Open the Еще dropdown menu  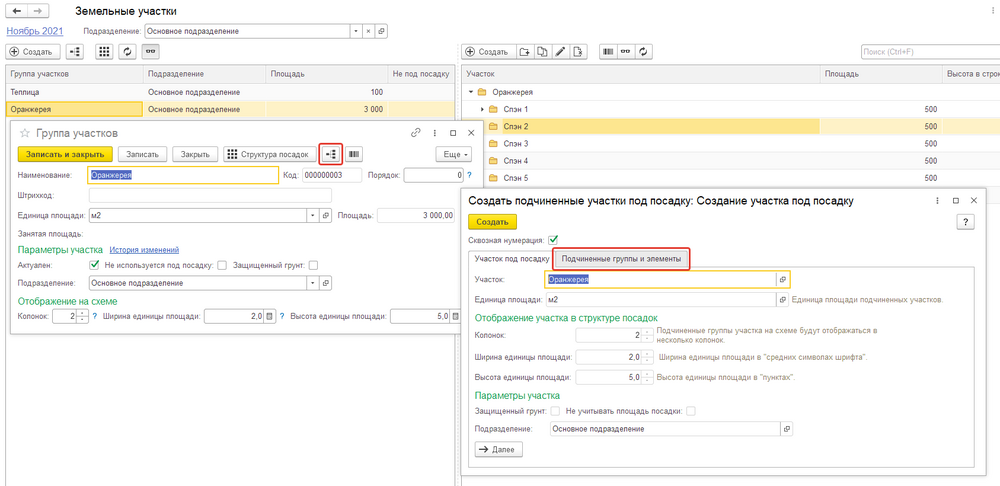click(x=453, y=154)
